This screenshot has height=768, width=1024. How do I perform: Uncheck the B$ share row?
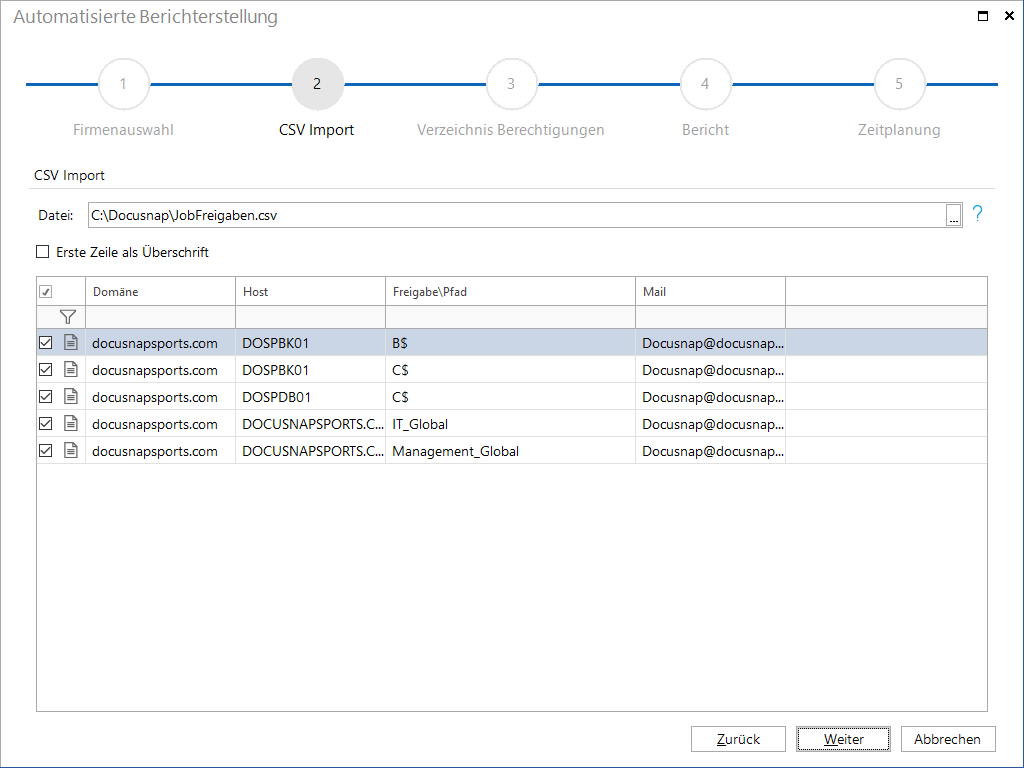(x=46, y=342)
